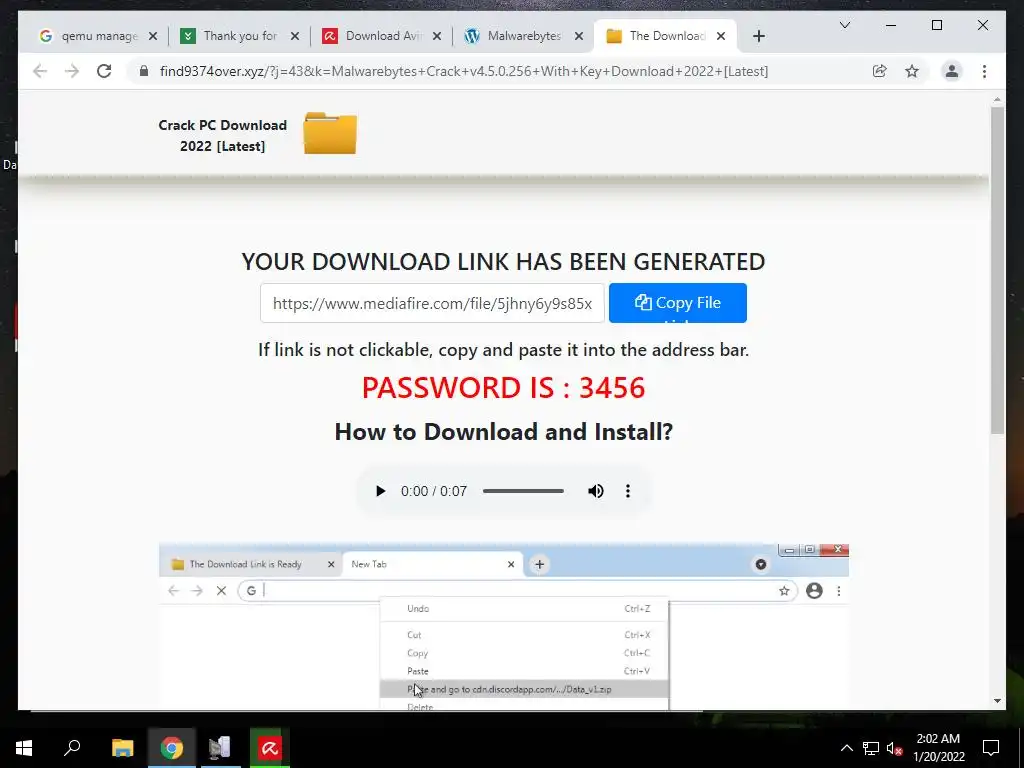Bookmark this page with the star

912,71
